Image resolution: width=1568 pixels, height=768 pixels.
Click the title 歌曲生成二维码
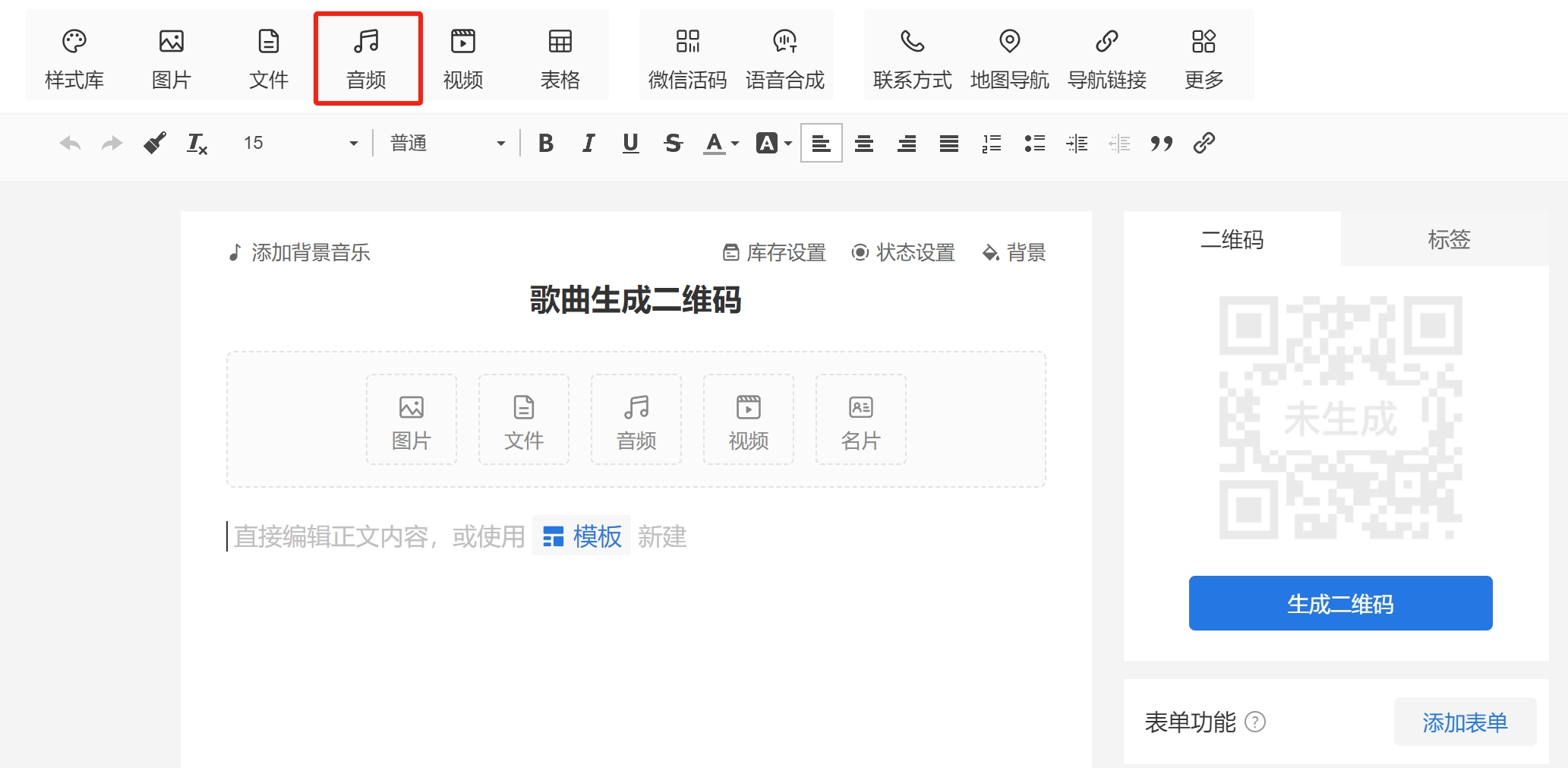(636, 300)
